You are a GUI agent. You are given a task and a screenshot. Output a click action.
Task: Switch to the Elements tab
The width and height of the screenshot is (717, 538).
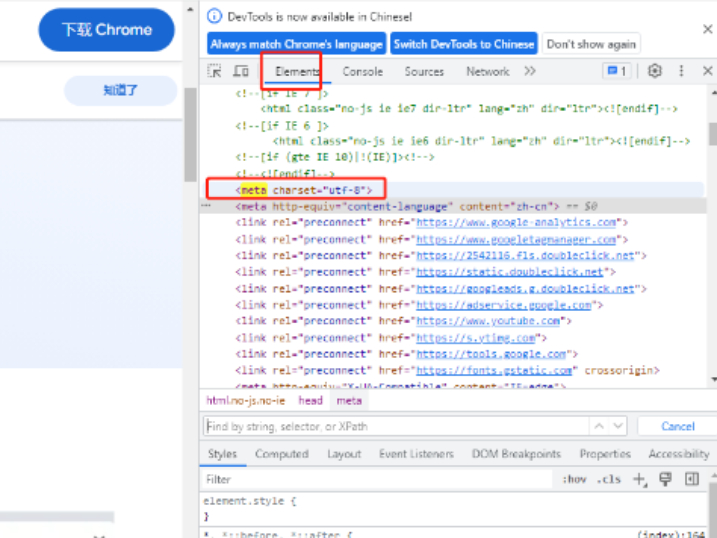point(297,72)
